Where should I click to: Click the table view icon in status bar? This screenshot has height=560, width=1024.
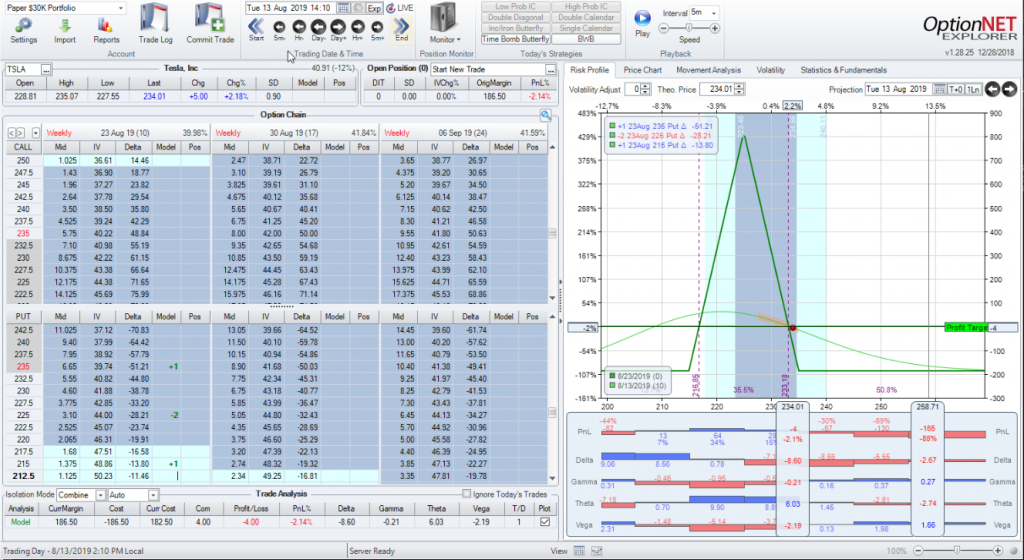pyautogui.click(x=579, y=551)
